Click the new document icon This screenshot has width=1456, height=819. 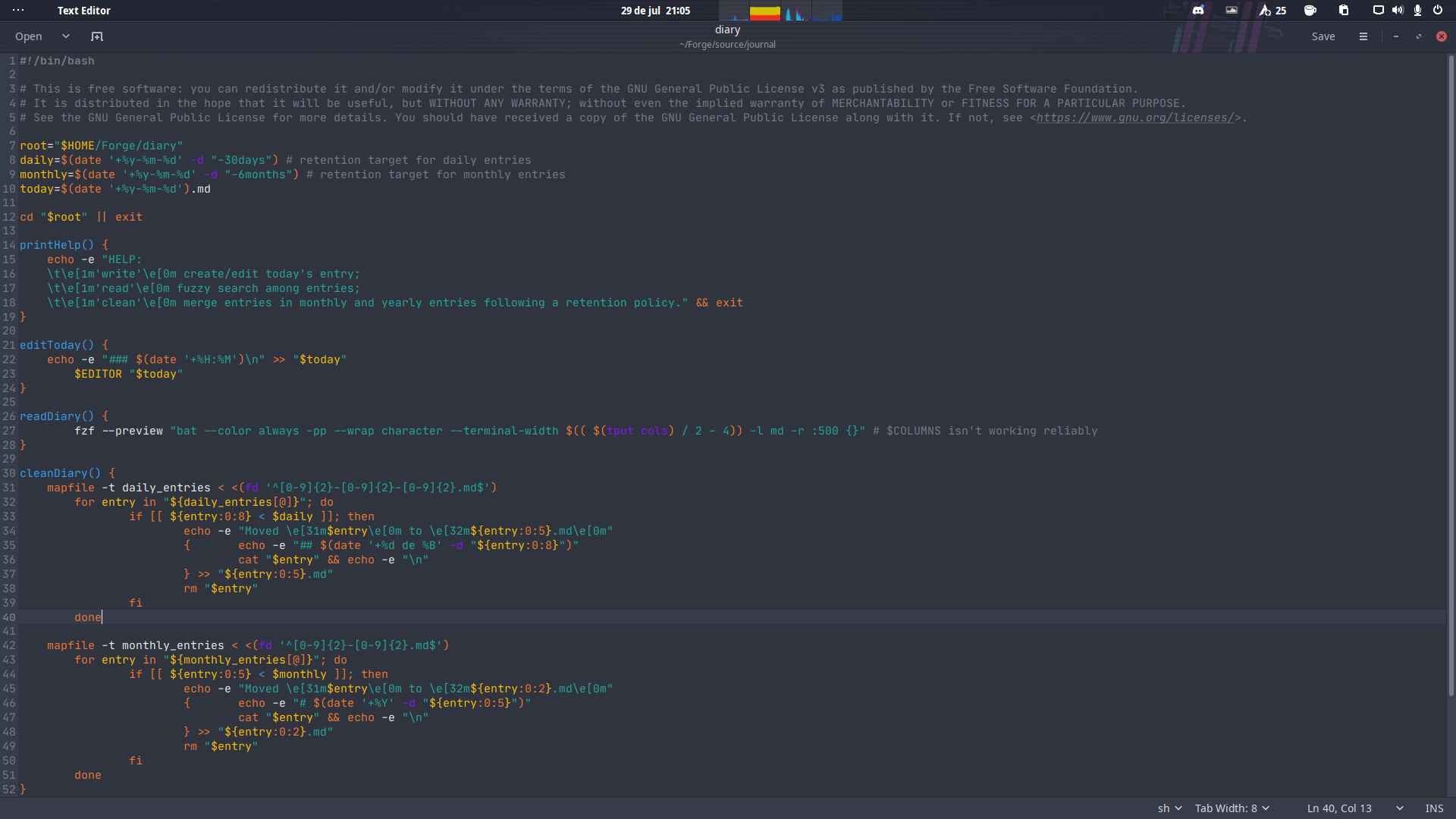[x=97, y=36]
